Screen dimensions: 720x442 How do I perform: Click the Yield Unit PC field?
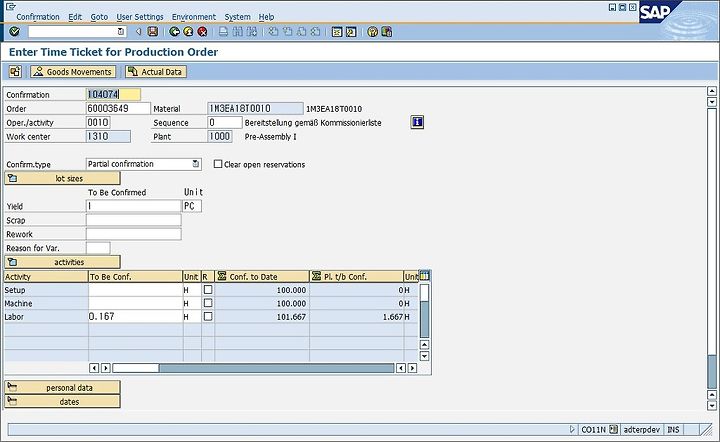click(x=192, y=206)
